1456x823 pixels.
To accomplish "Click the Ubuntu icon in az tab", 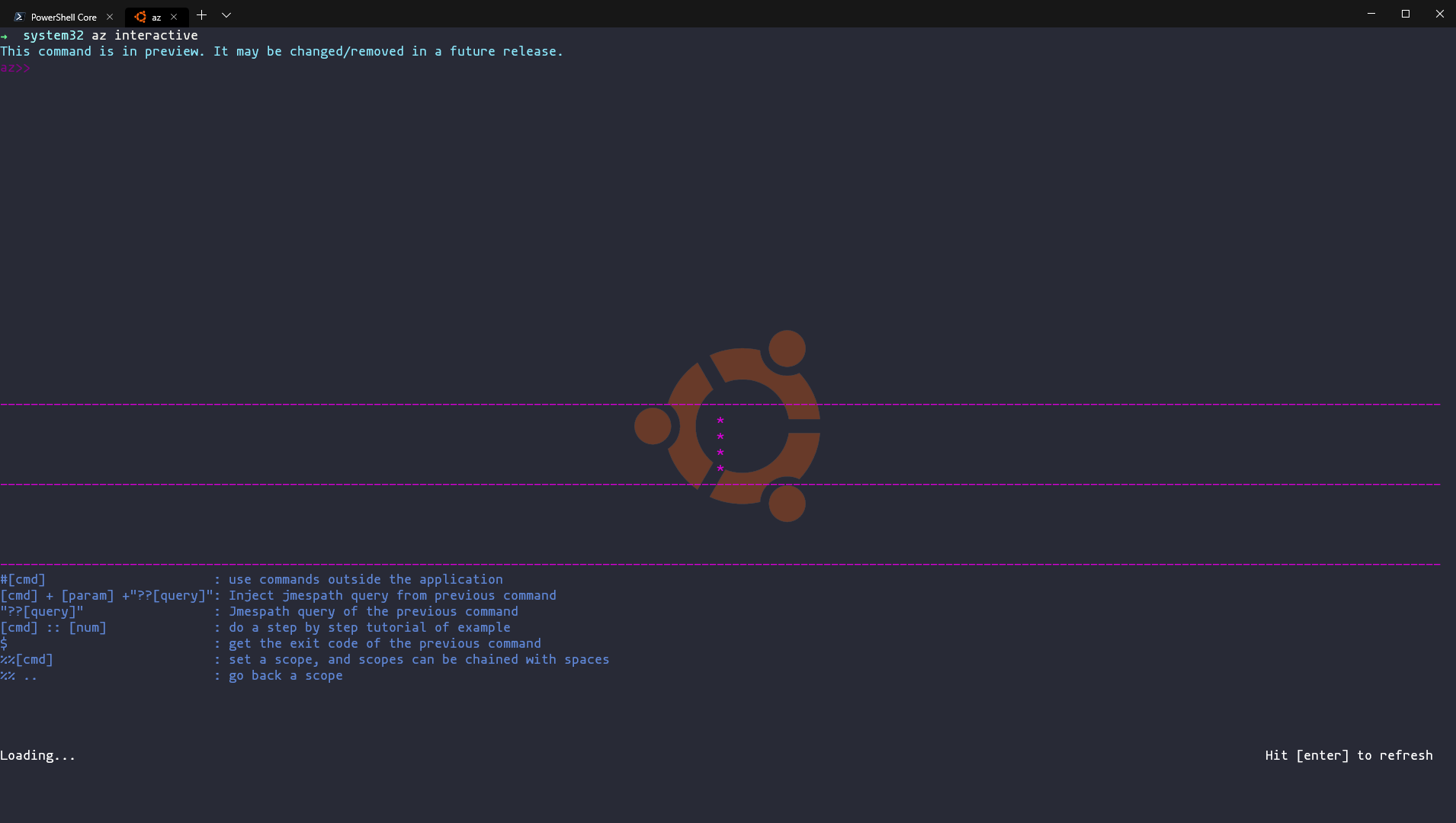I will pyautogui.click(x=140, y=17).
